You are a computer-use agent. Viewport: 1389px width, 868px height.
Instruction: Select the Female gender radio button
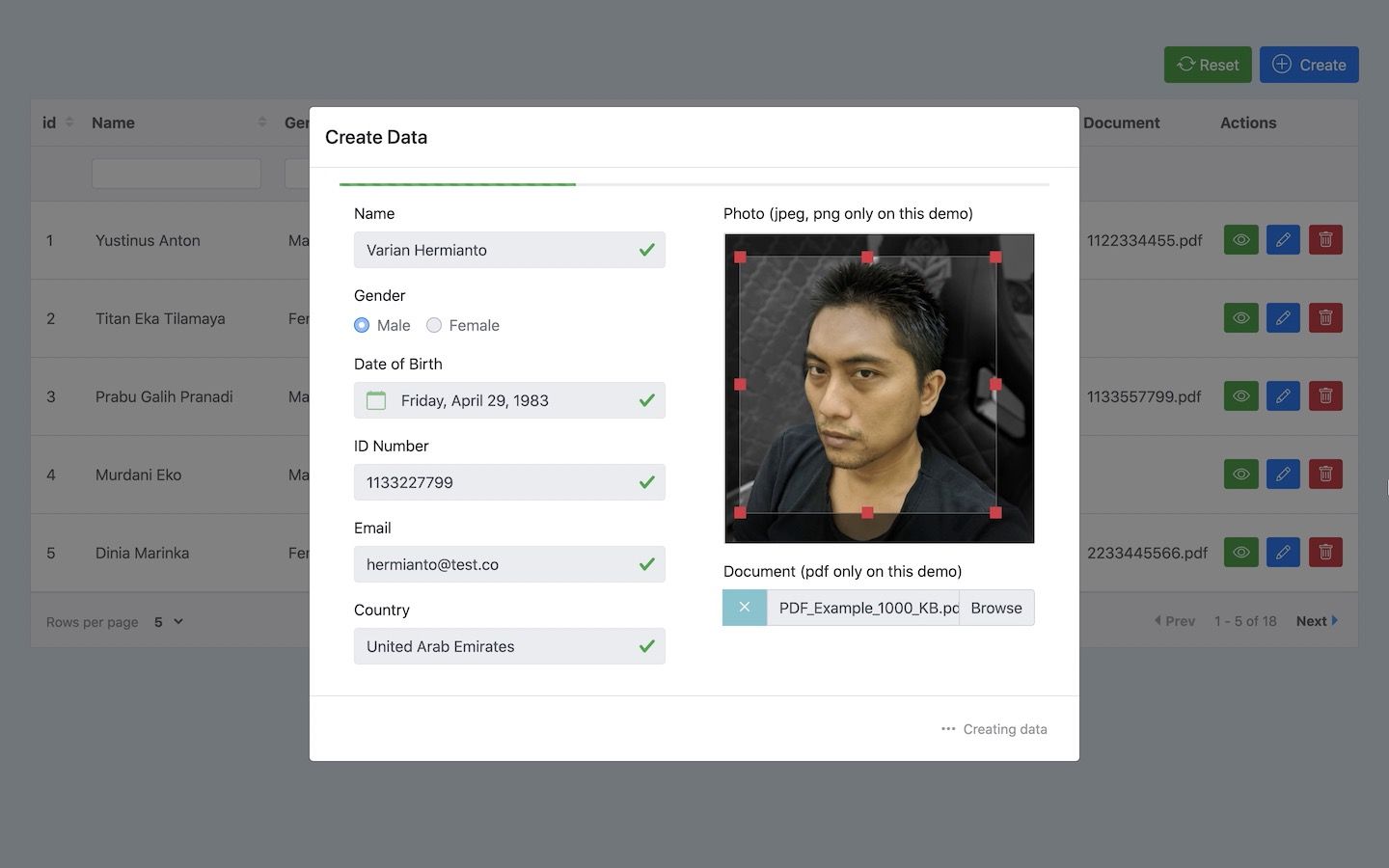pyautogui.click(x=434, y=325)
